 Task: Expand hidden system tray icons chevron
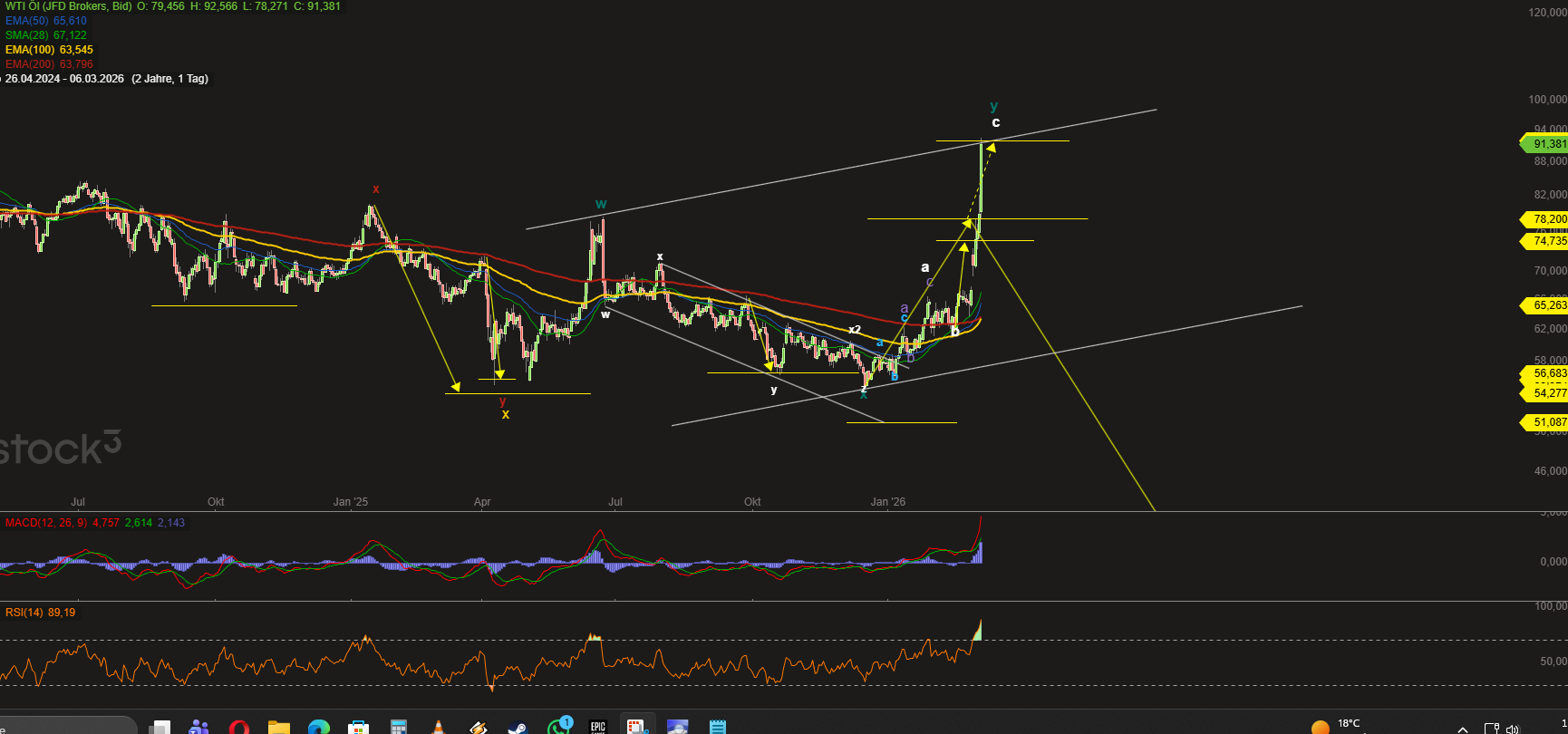[1462, 729]
